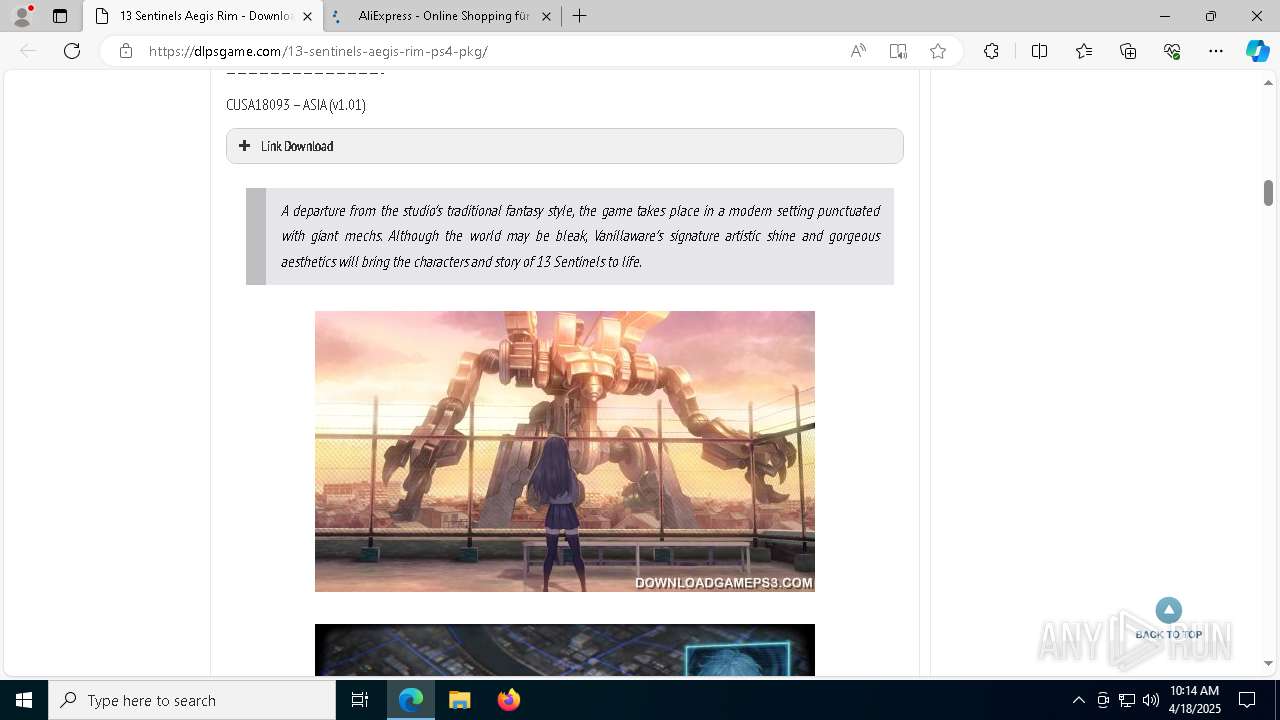Click the CUSA18093 – ASIA (v1.01) text

coord(296,105)
